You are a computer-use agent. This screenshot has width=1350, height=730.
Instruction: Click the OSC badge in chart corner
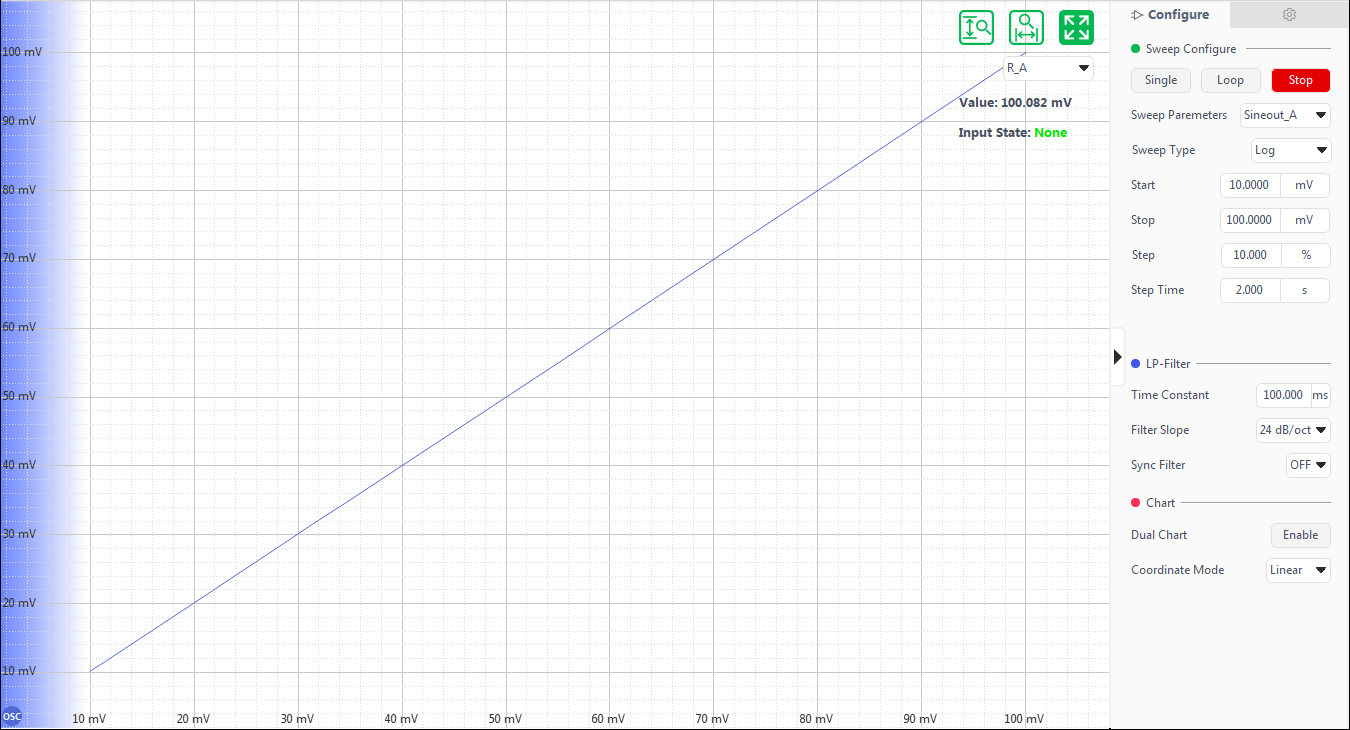coord(12,716)
